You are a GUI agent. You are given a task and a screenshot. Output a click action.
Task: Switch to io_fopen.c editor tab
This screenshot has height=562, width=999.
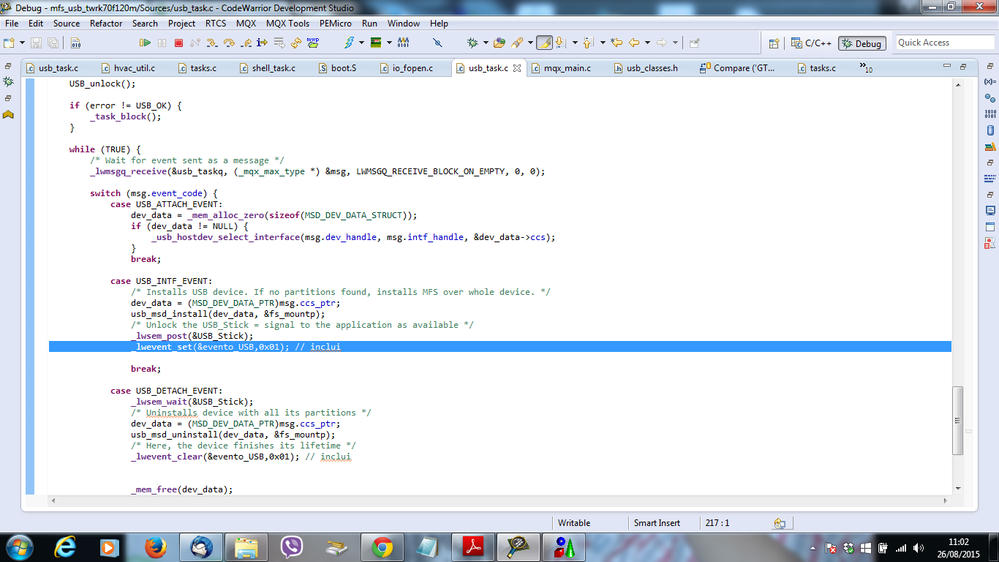406,68
